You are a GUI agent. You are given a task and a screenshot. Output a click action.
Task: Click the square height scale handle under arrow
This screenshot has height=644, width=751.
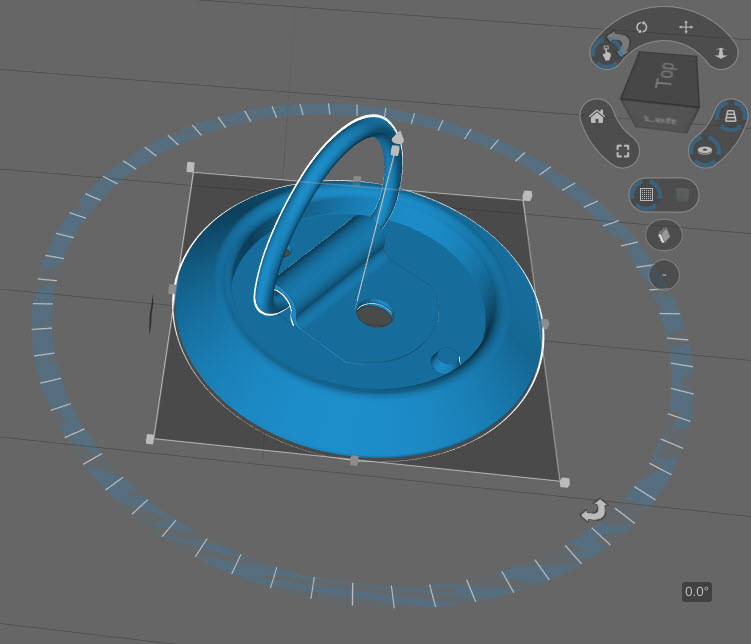tap(395, 151)
